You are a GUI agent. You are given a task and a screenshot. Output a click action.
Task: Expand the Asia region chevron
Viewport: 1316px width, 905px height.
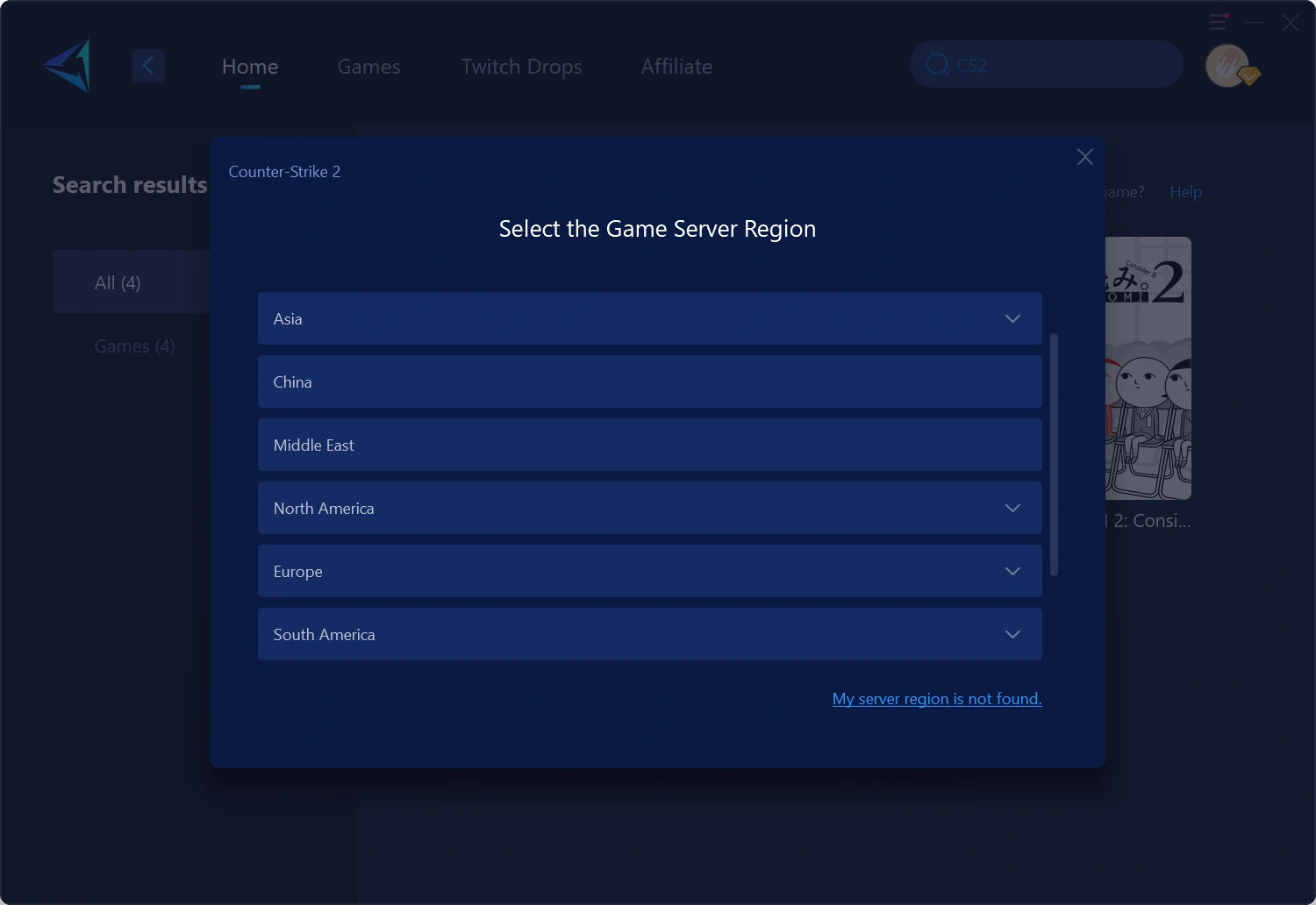click(x=1012, y=319)
